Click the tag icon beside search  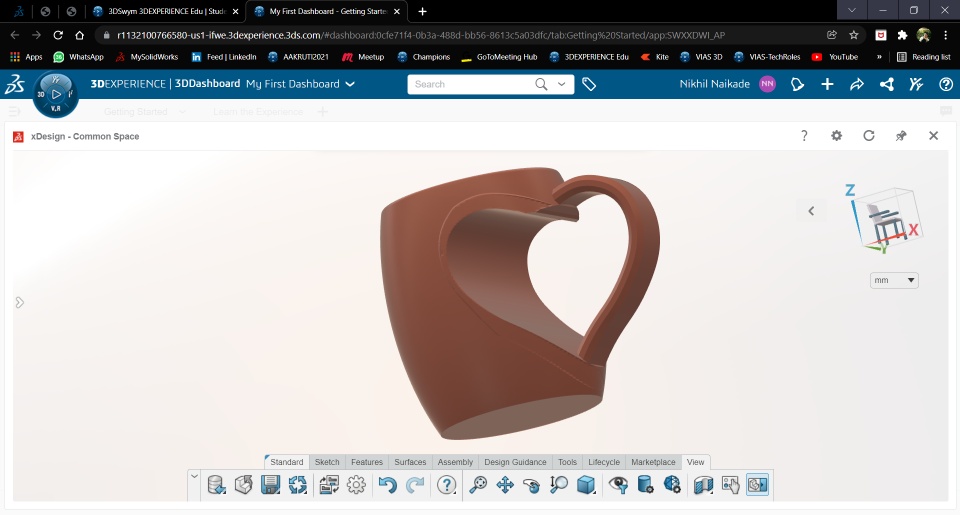(x=589, y=84)
